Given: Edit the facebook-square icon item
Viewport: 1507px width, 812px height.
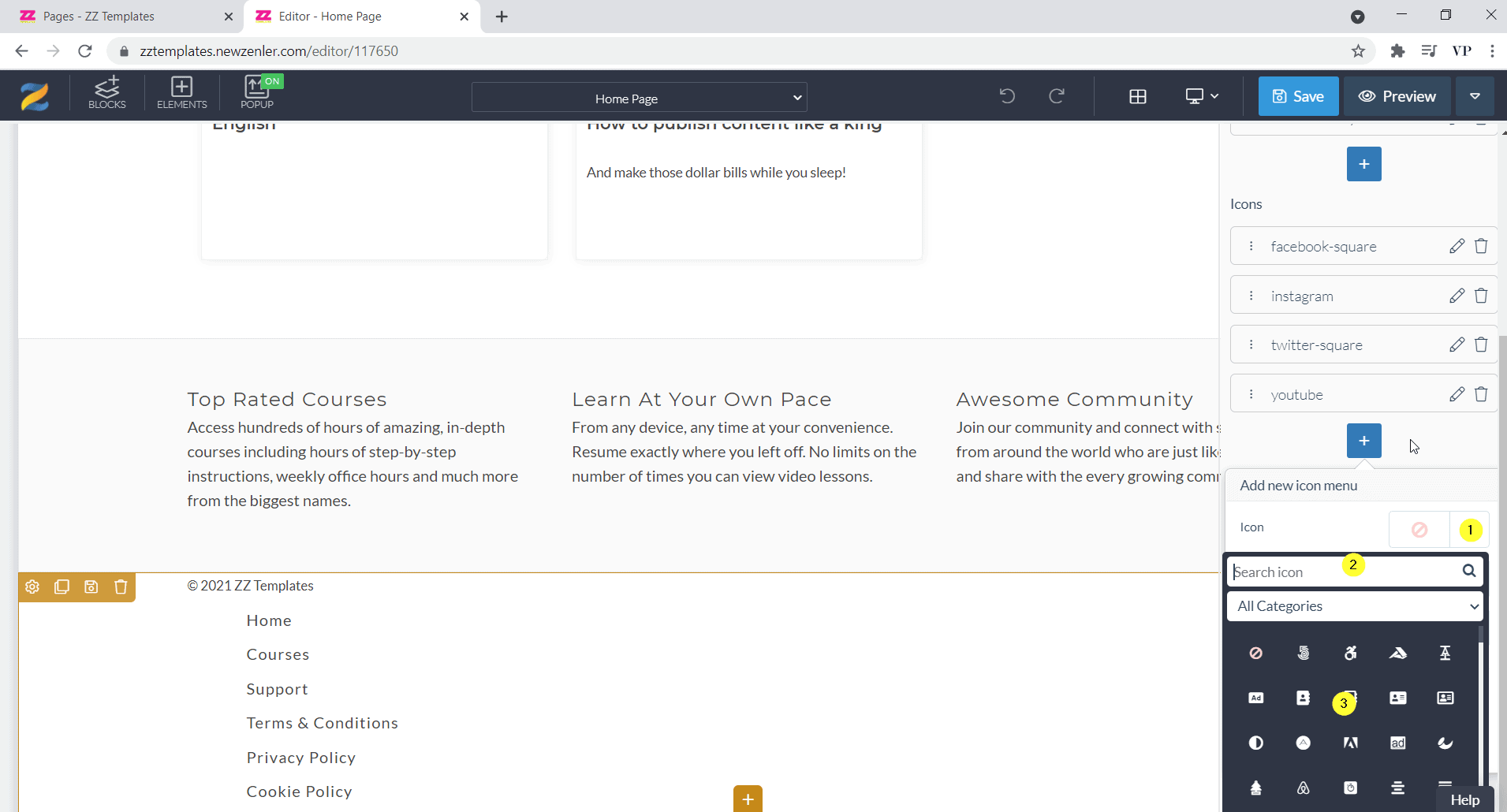Looking at the screenshot, I should [x=1457, y=246].
